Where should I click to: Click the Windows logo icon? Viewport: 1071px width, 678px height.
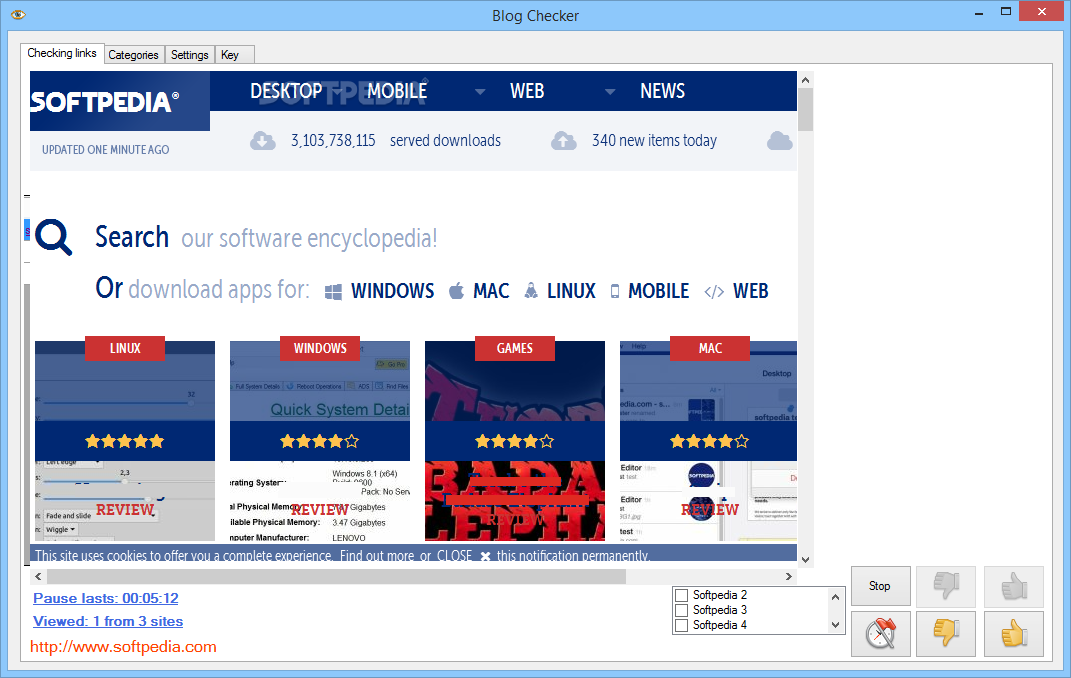tap(333, 292)
